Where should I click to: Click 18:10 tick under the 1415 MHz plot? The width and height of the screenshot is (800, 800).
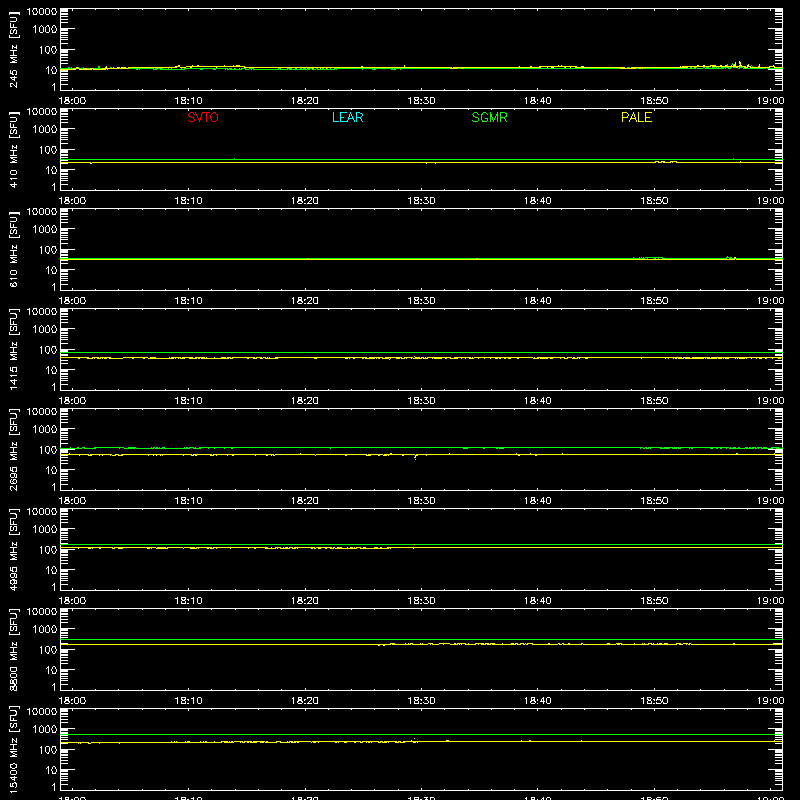point(188,401)
